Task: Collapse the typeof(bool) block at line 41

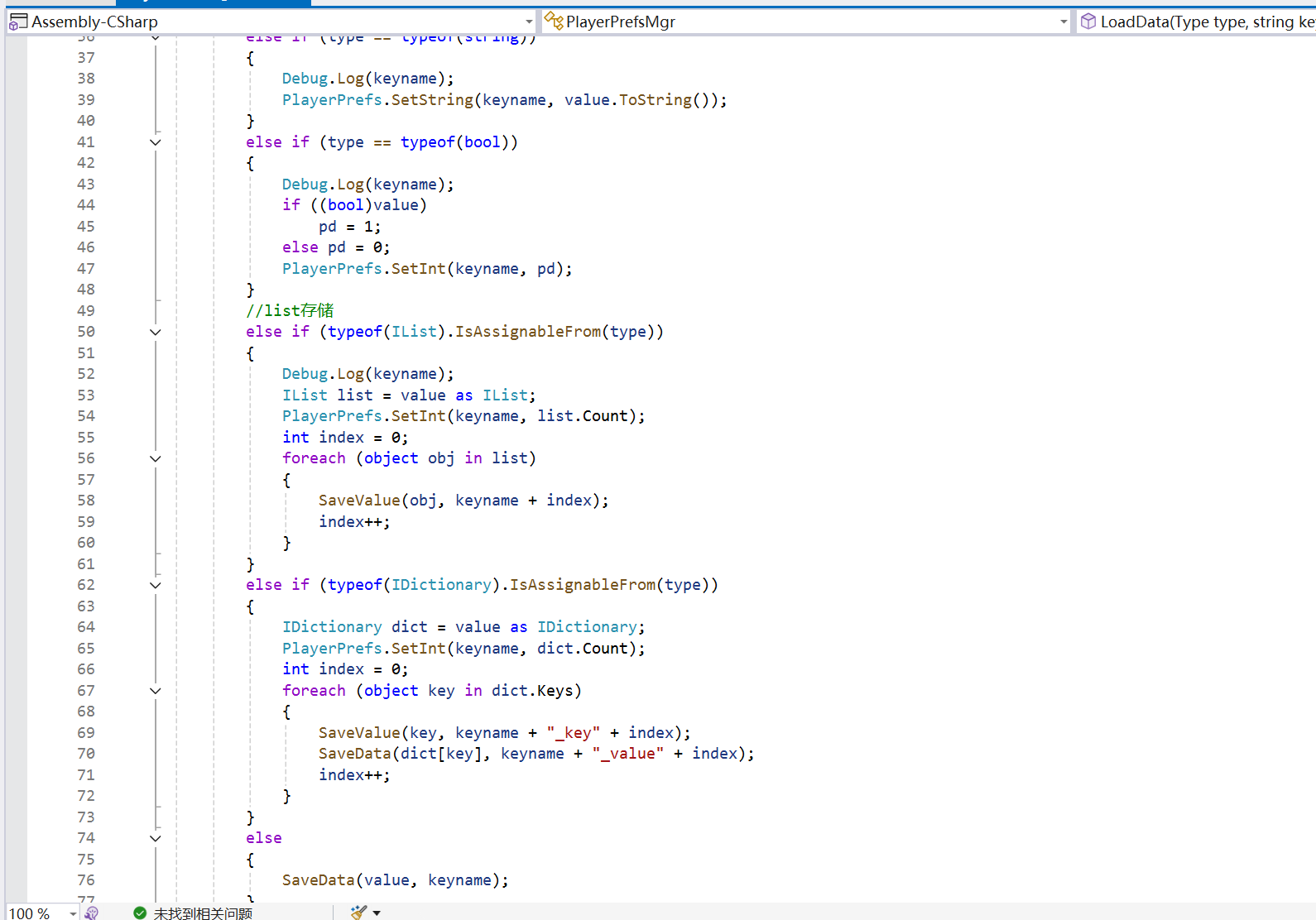Action: coord(155,142)
